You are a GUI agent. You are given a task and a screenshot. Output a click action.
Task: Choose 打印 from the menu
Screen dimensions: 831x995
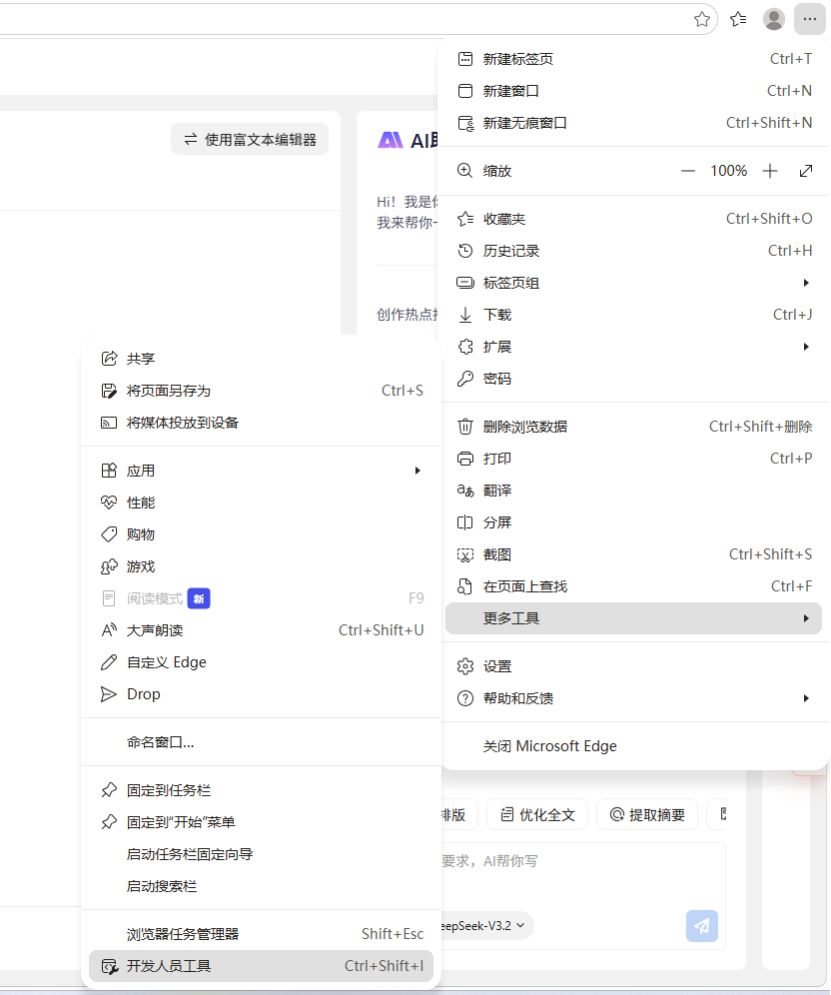point(634,458)
